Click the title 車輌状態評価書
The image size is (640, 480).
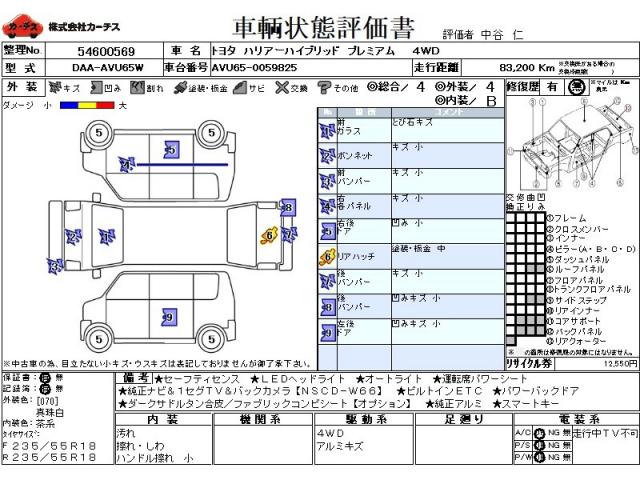click(x=324, y=27)
